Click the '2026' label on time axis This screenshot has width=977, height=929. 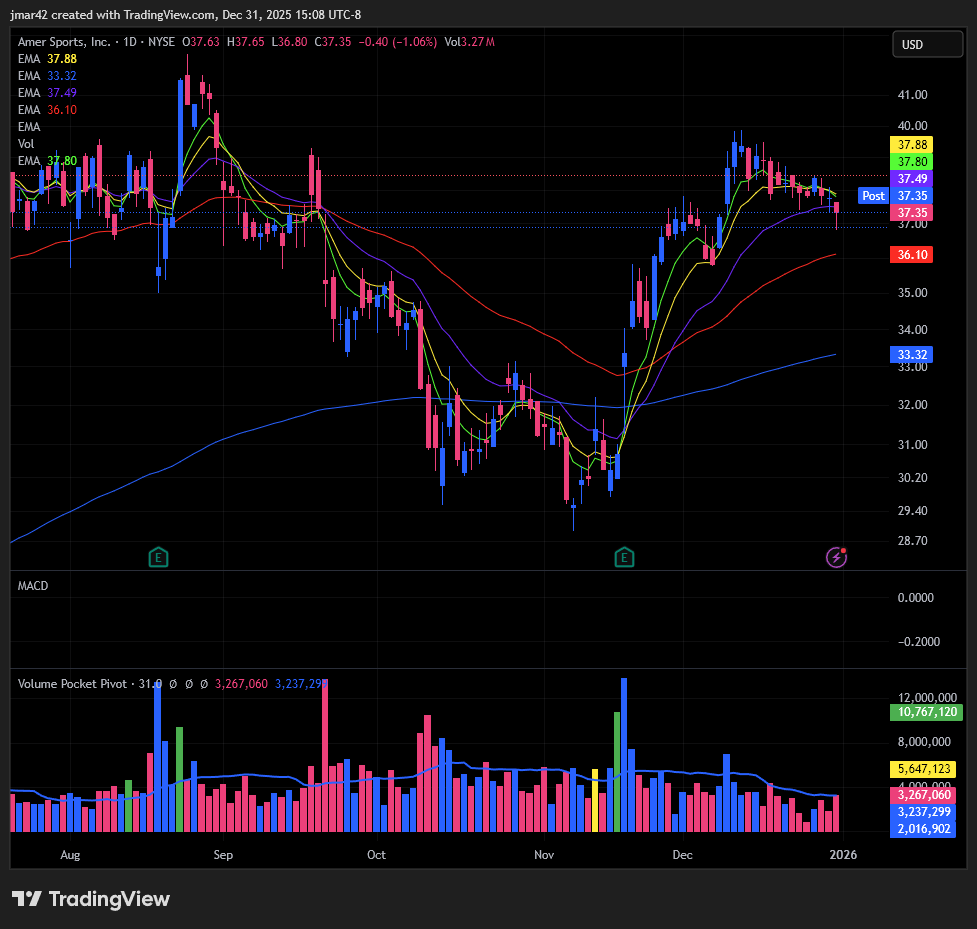tap(843, 855)
